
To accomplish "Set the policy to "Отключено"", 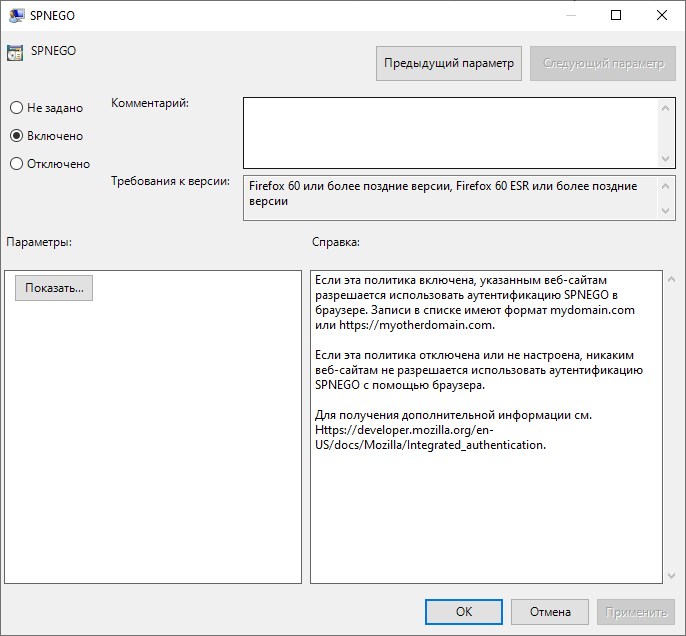I will (16, 164).
